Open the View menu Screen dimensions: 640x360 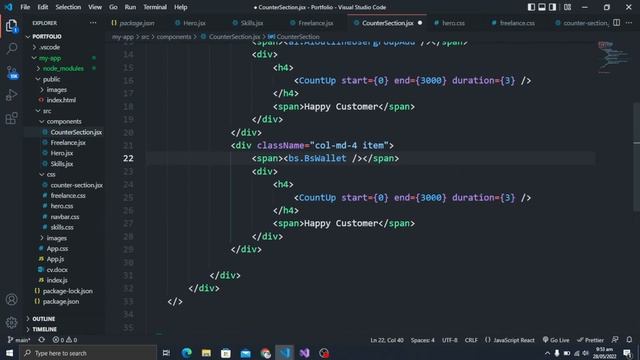pos(95,7)
